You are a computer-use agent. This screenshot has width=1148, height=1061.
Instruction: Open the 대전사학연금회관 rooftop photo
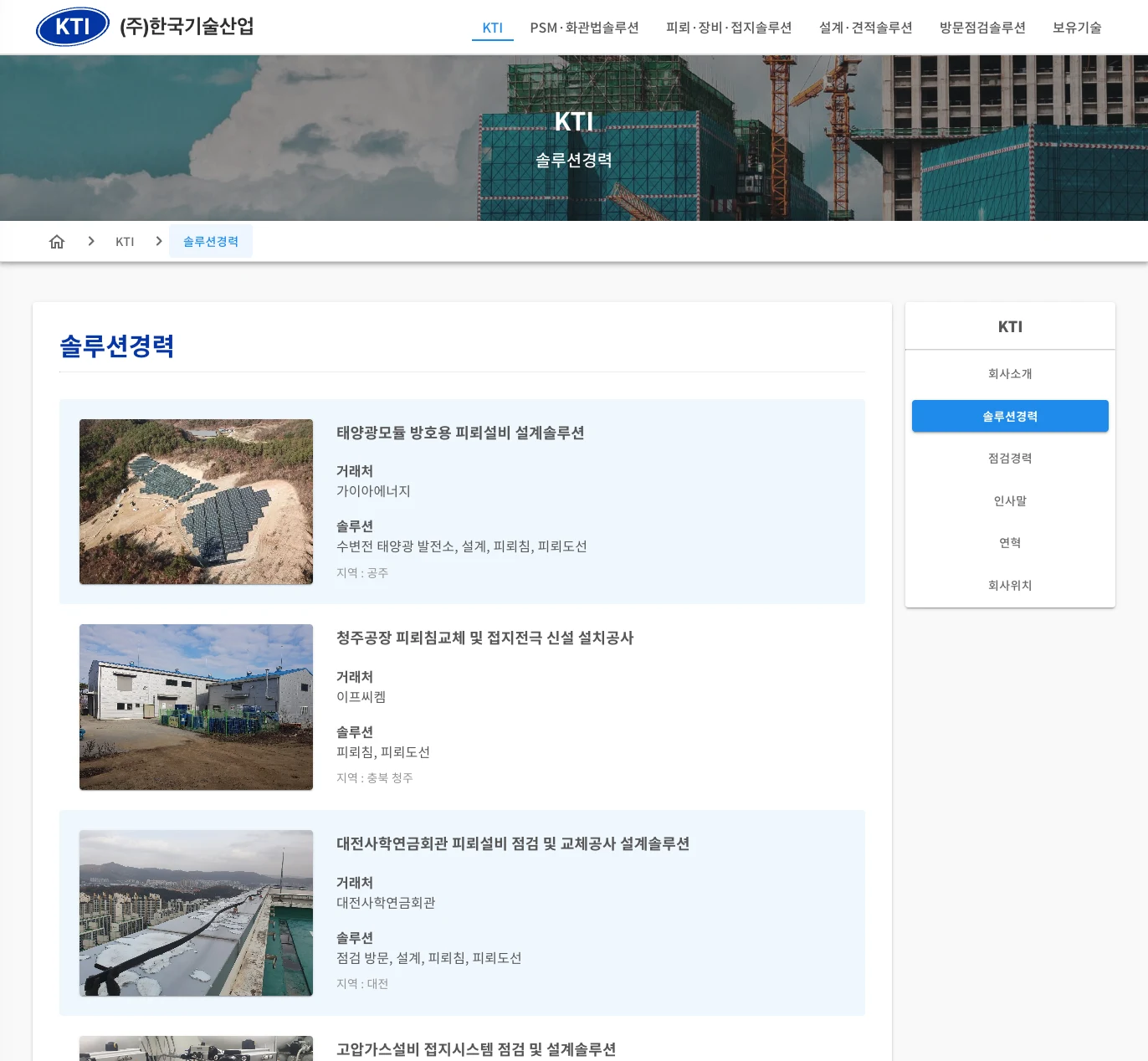[196, 913]
